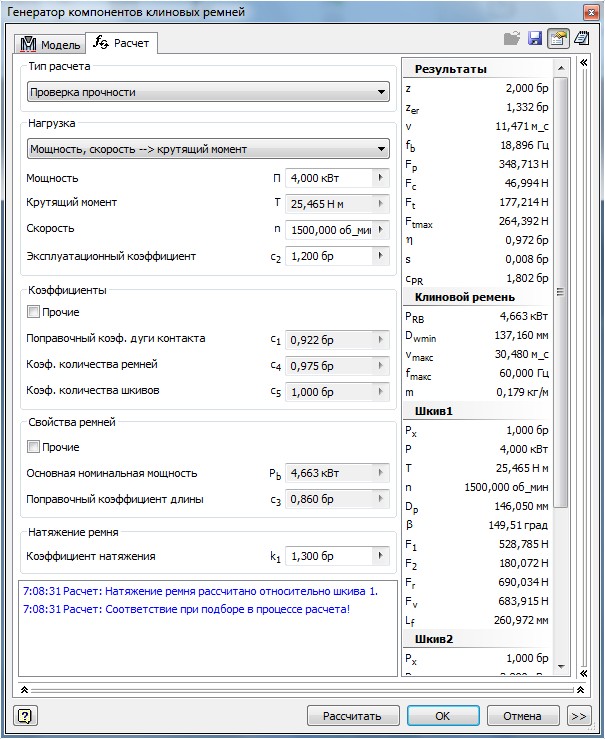
Task: Click message Соответствие при подборе в процессе расчета
Action: coord(187,609)
